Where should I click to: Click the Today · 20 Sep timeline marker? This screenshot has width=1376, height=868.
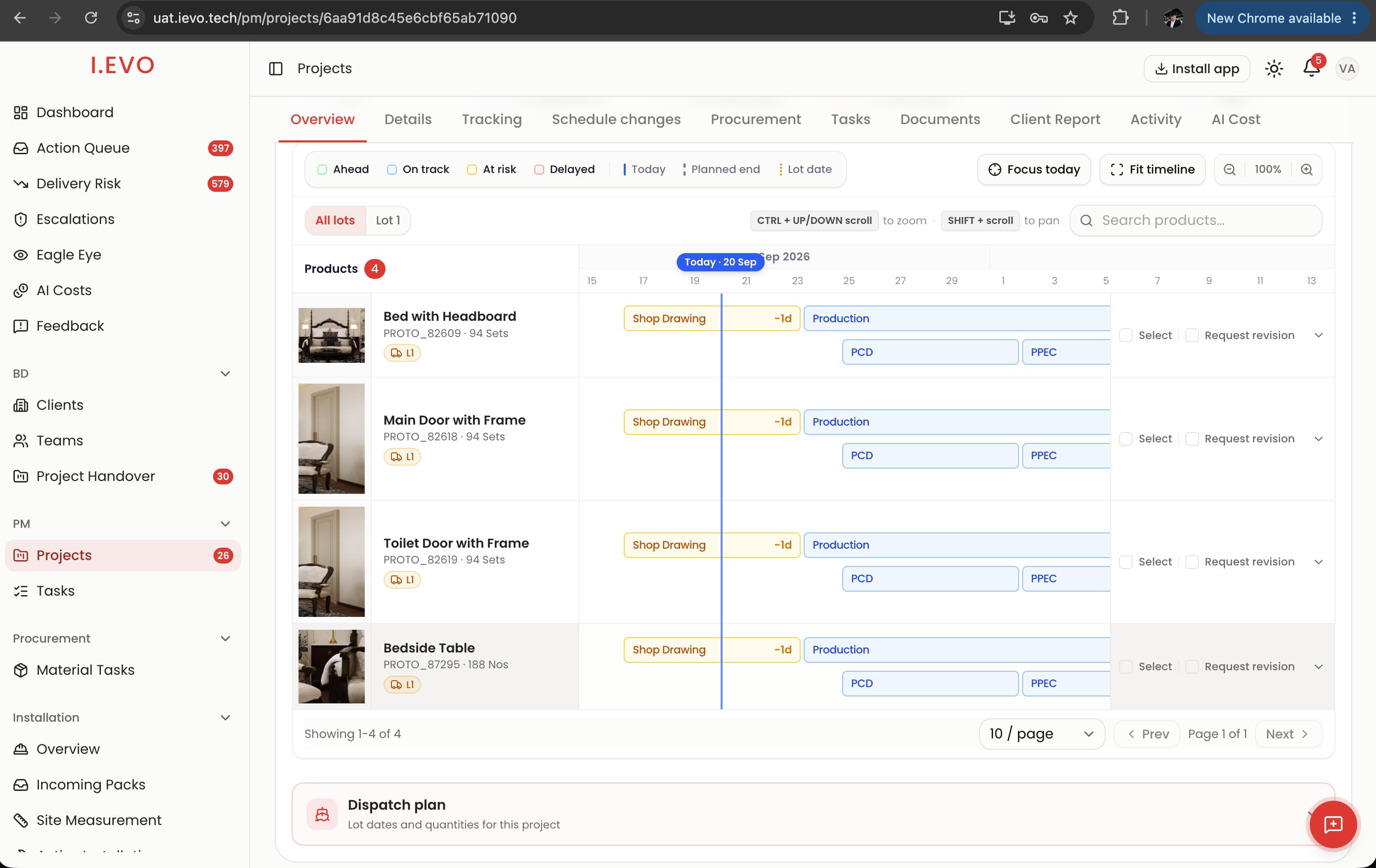pos(720,262)
